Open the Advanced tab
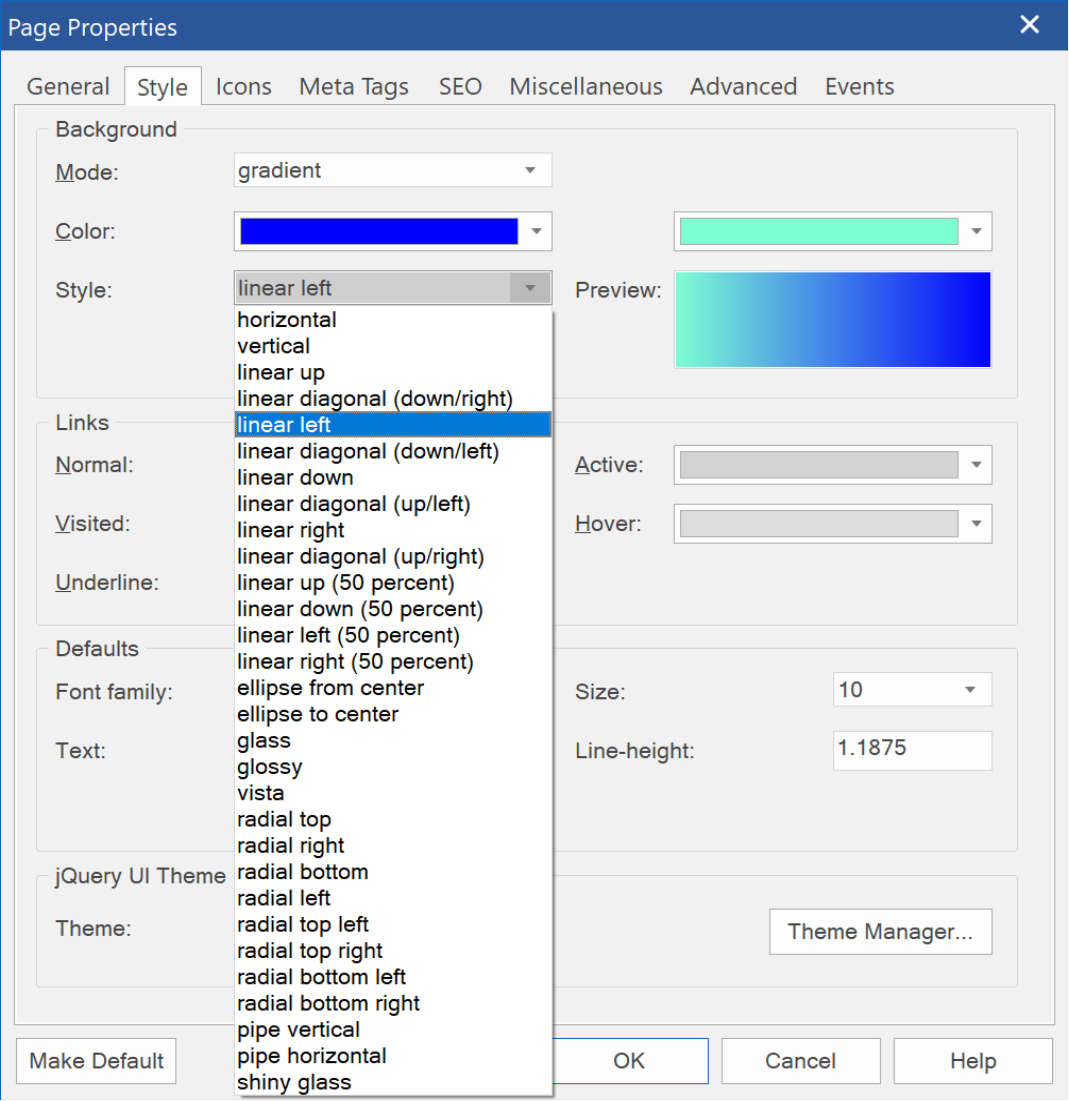This screenshot has width=1069, height=1101. 743,86
